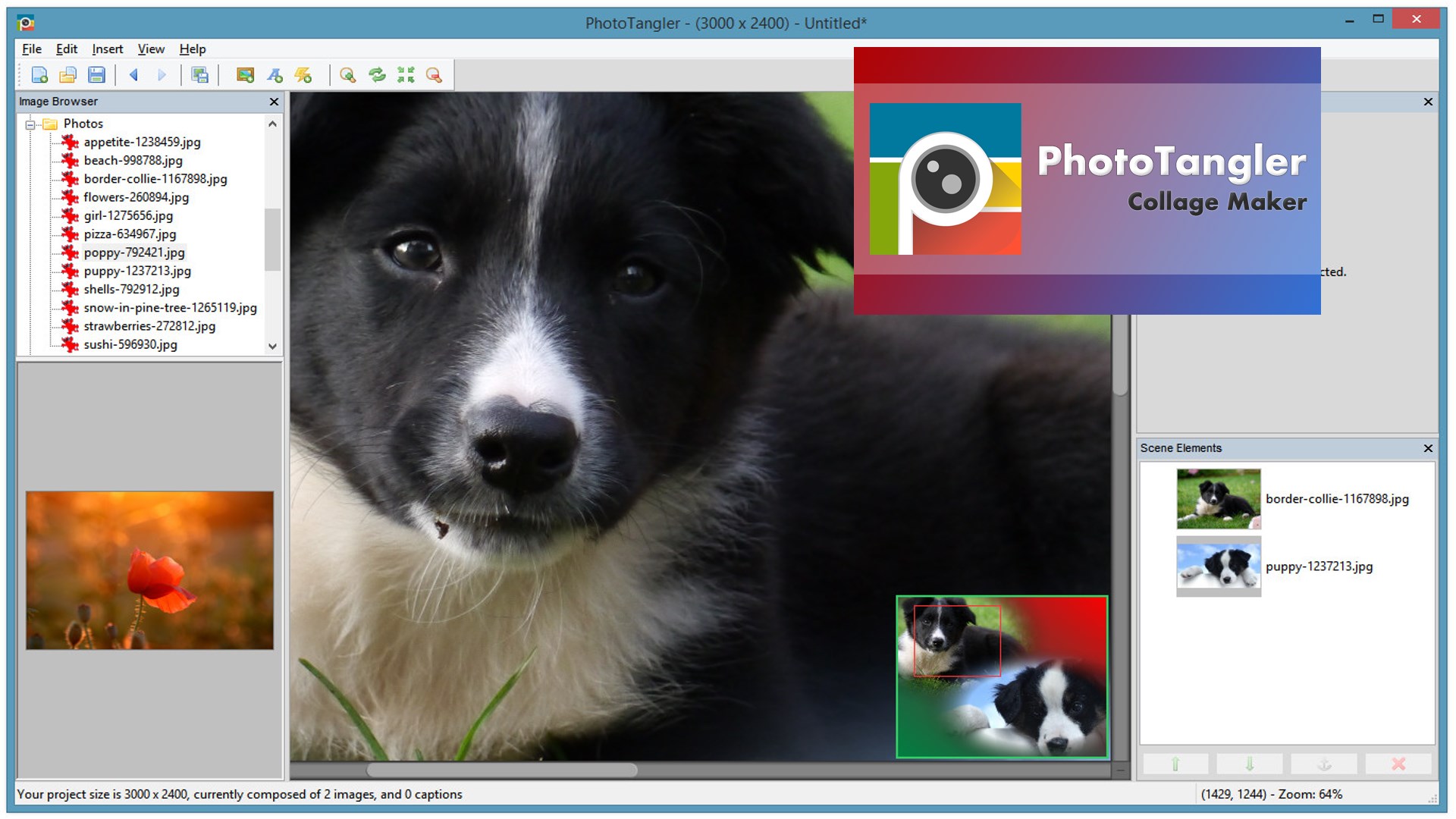Click the Fit to window green arrows icon

click(406, 75)
